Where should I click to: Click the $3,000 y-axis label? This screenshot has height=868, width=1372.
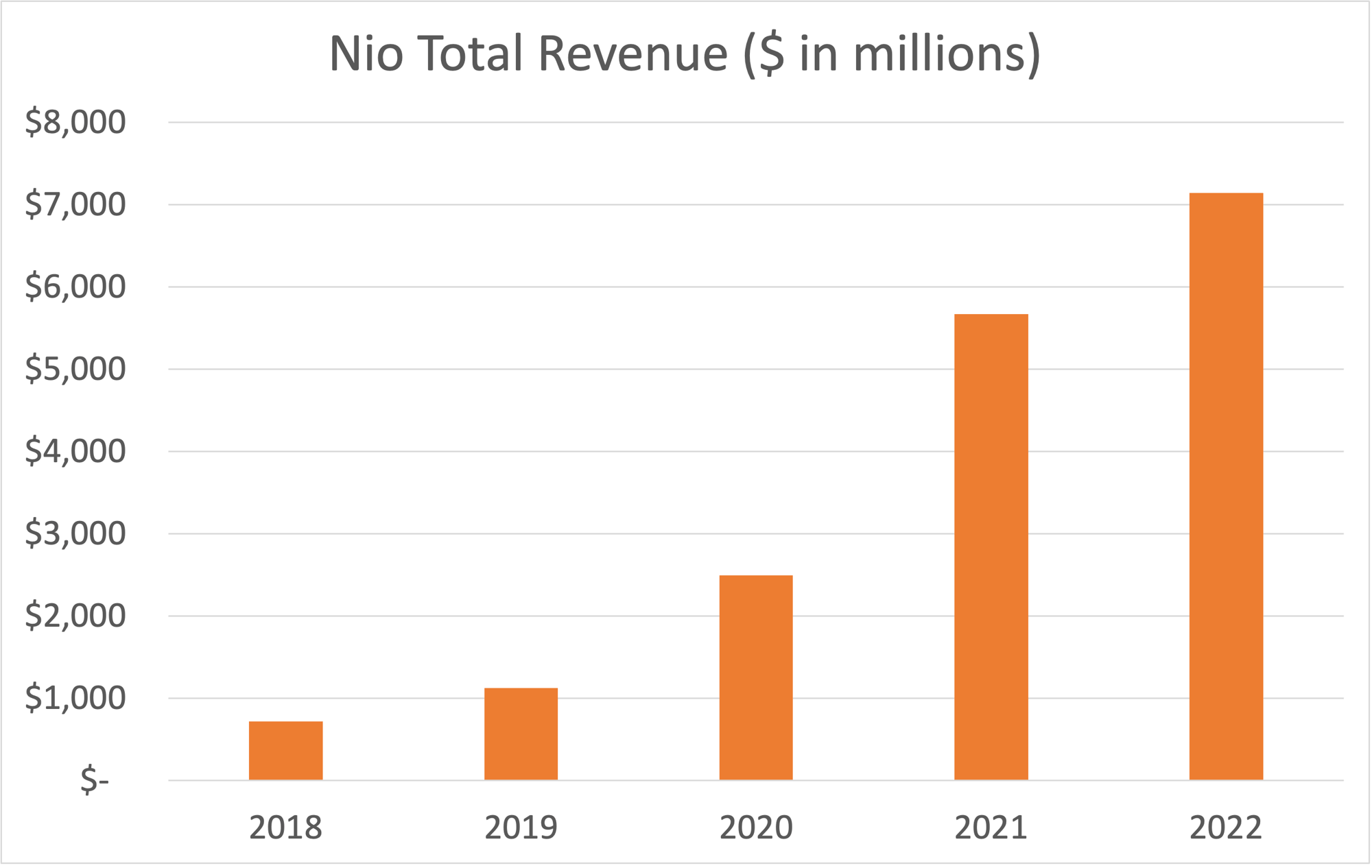pos(75,534)
